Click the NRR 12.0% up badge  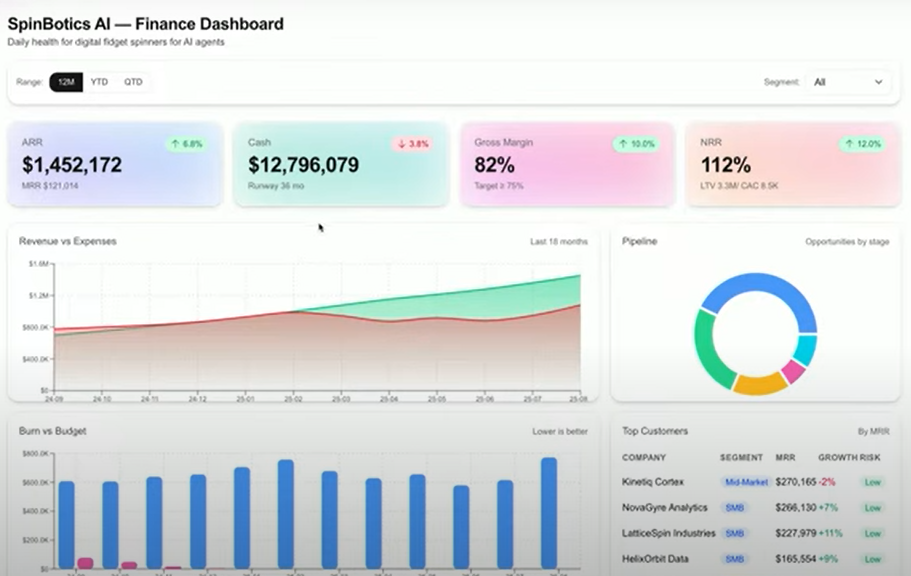(x=862, y=144)
